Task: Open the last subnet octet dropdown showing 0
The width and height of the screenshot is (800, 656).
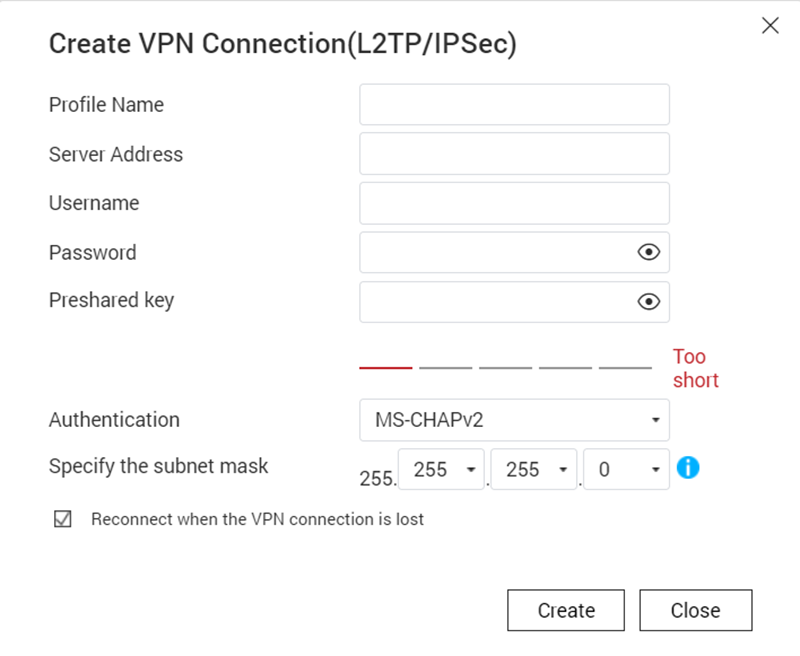Action: pos(627,469)
